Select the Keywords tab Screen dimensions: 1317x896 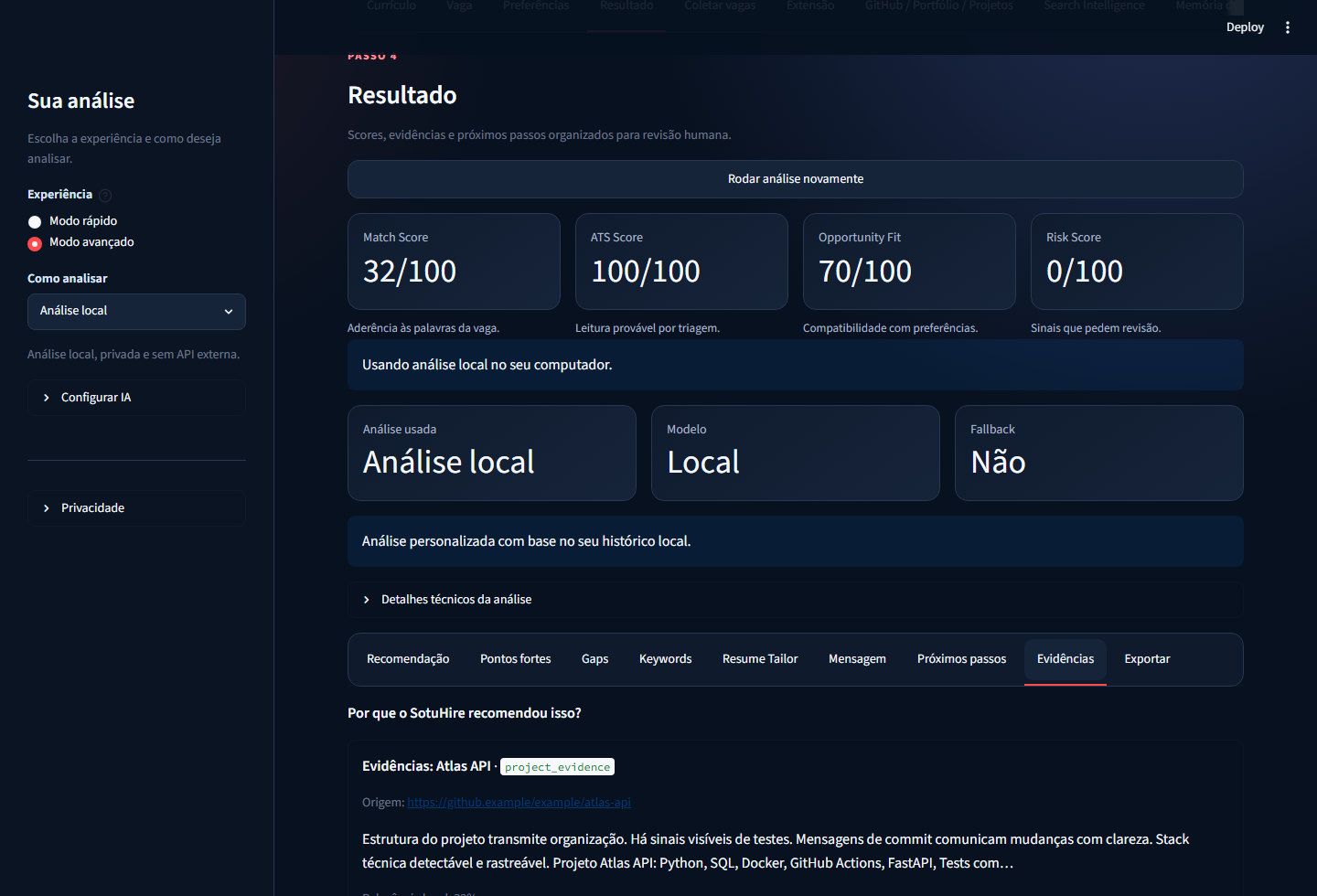(665, 659)
